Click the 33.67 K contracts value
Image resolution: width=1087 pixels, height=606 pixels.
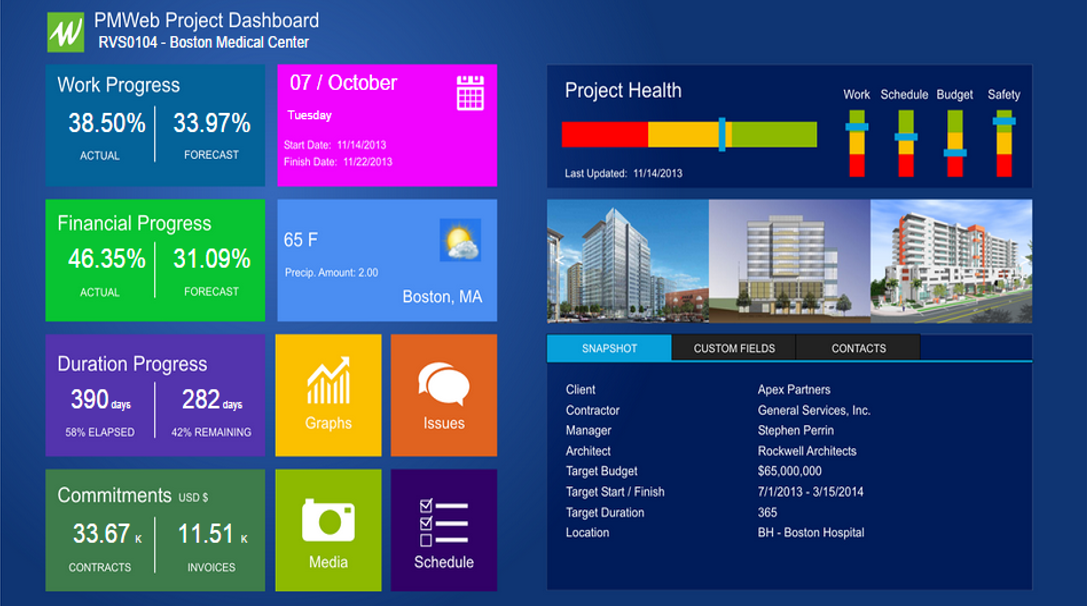pyautogui.click(x=107, y=534)
